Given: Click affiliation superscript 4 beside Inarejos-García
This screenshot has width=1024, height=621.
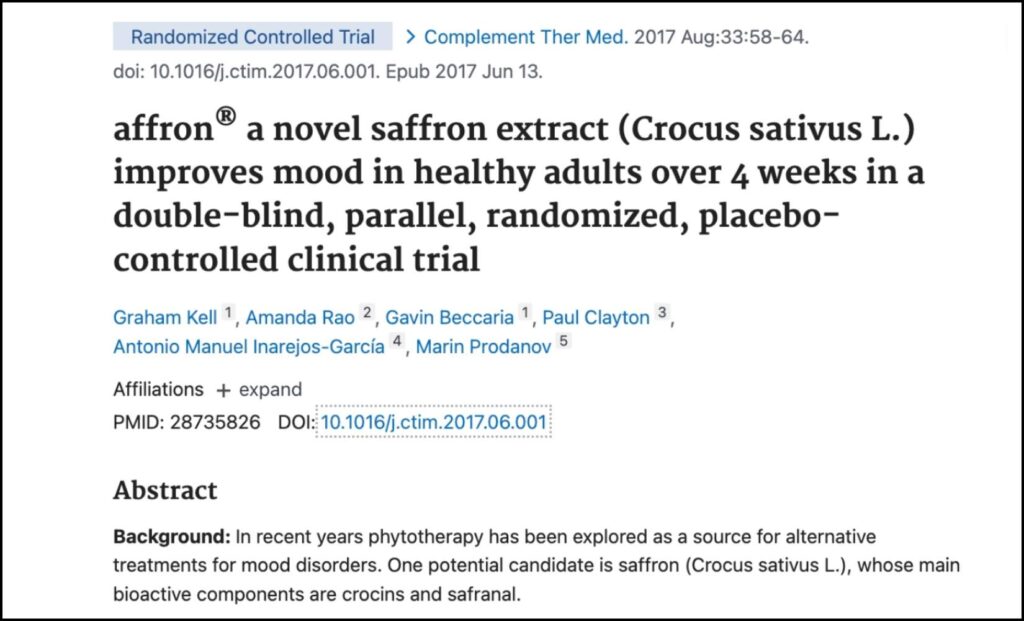Looking at the screenshot, I should point(397,341).
